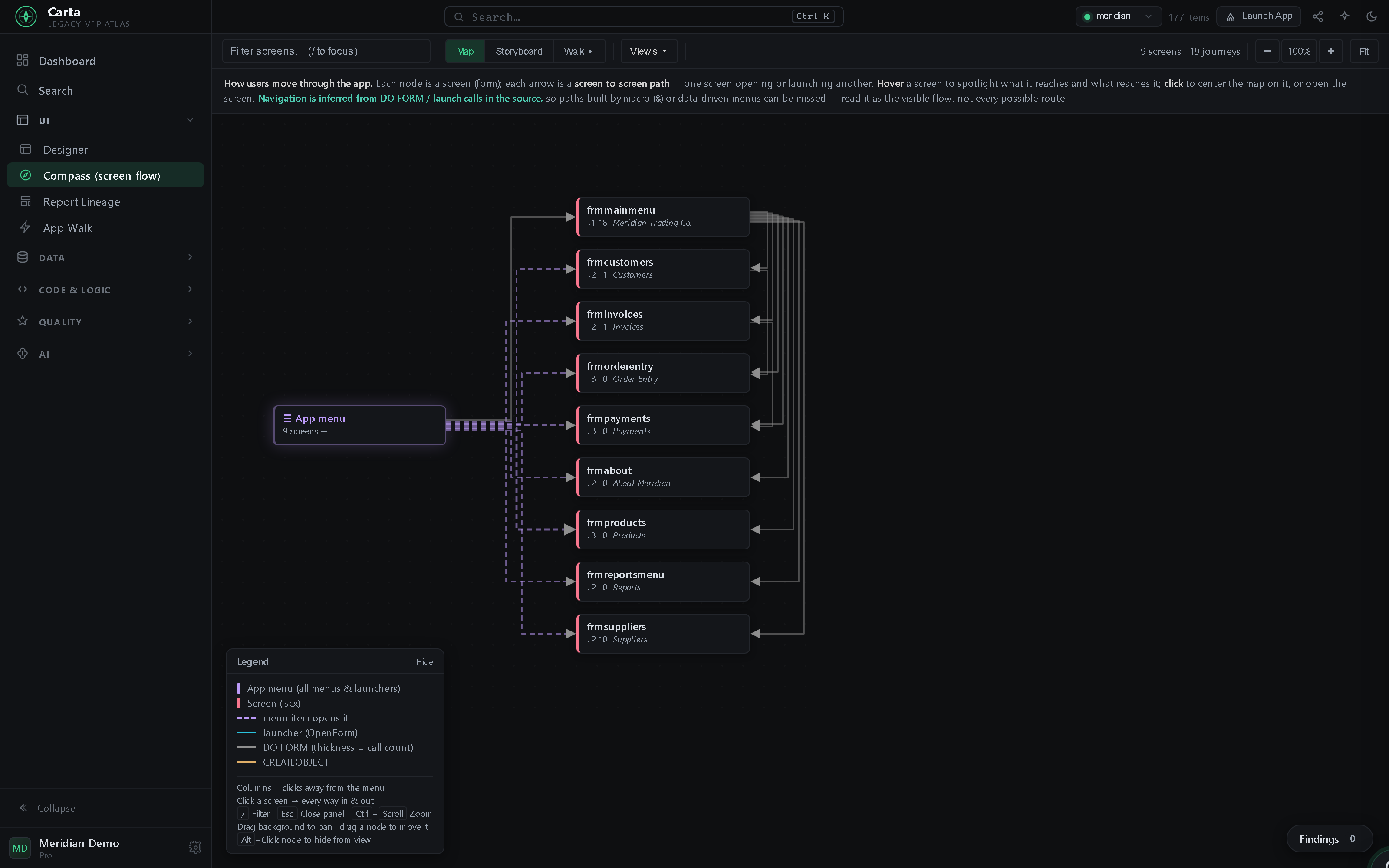Click the Fit button

[x=1364, y=51]
